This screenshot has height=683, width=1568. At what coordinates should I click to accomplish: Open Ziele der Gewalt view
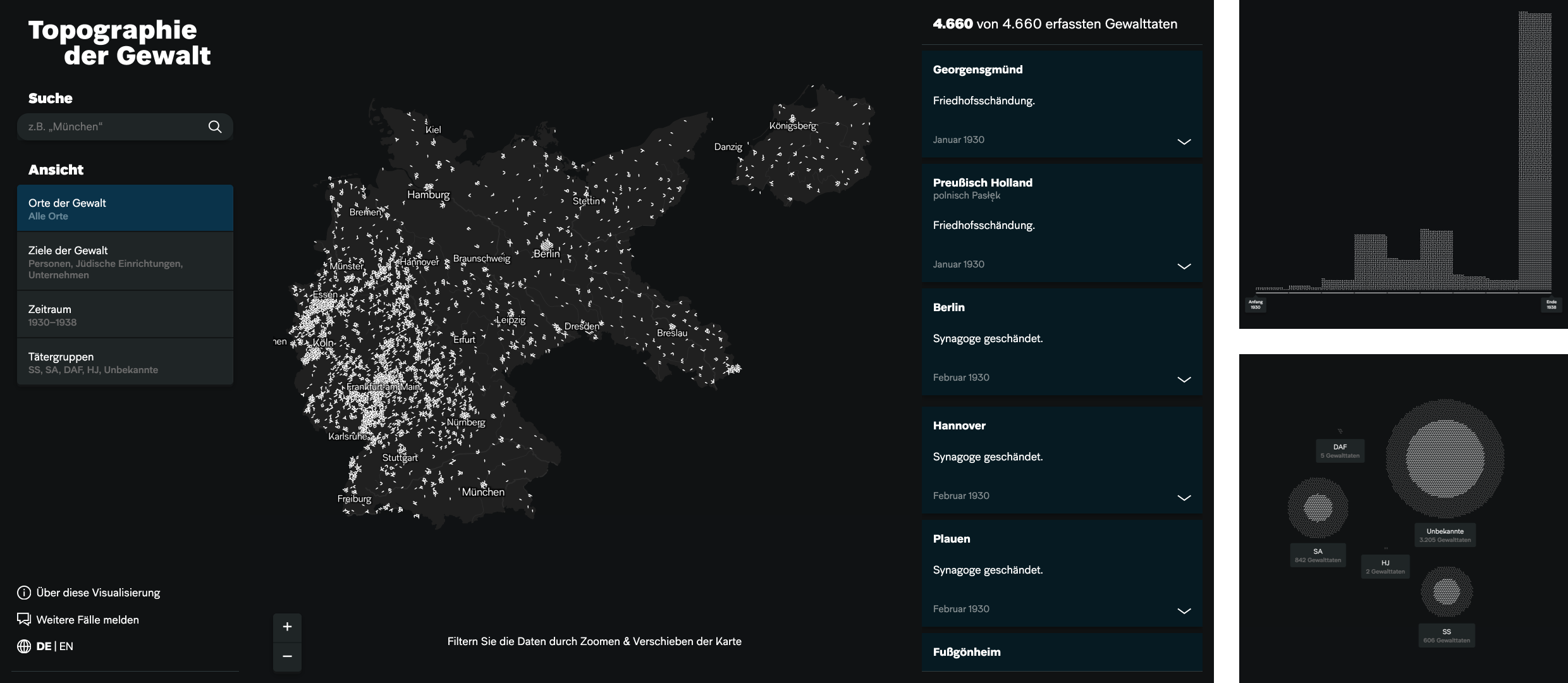[x=125, y=261]
